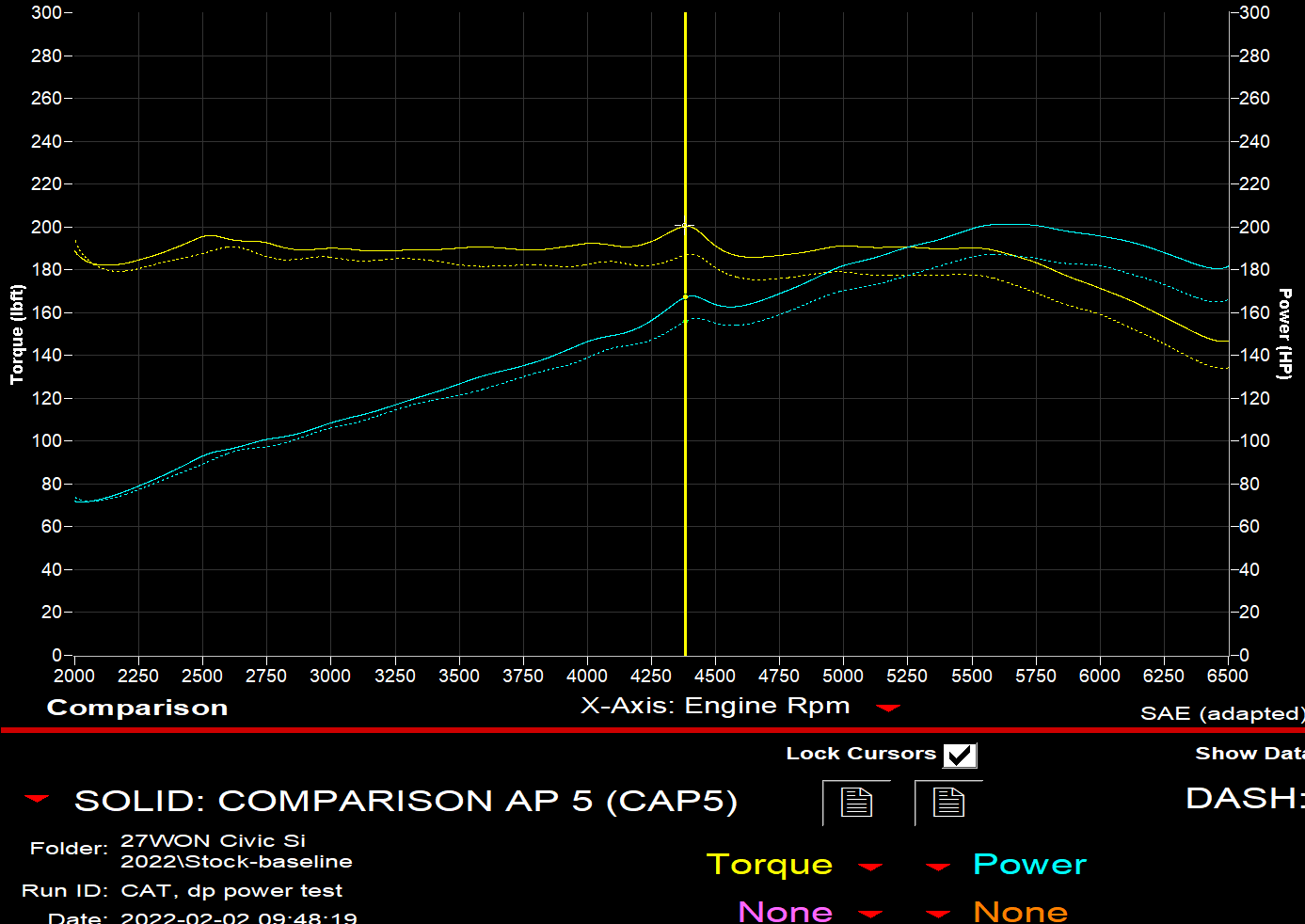Click the folder path '2022\Stock-baseline'
This screenshot has height=924, width=1305.
point(236,861)
